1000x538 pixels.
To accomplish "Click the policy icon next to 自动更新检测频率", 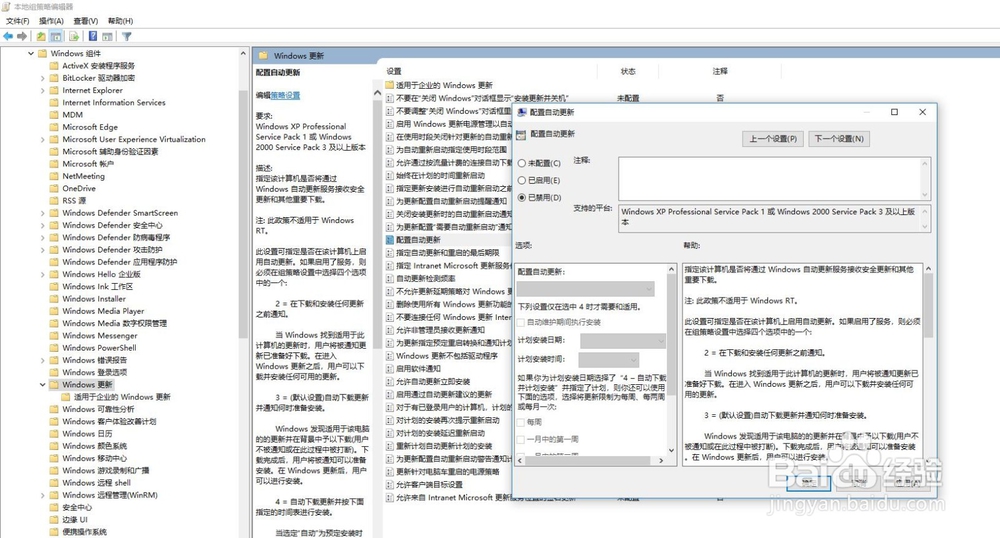I will pos(390,279).
